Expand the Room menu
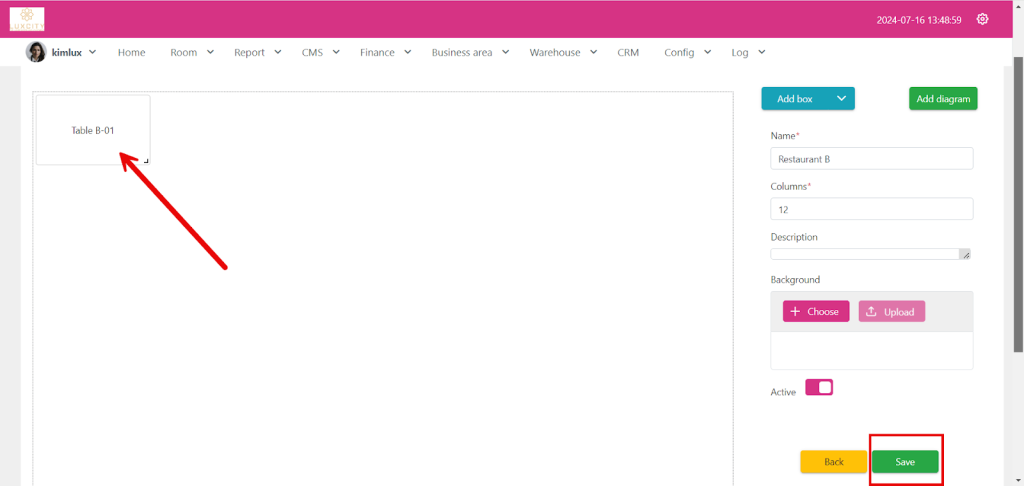The image size is (1024, 486). [191, 52]
